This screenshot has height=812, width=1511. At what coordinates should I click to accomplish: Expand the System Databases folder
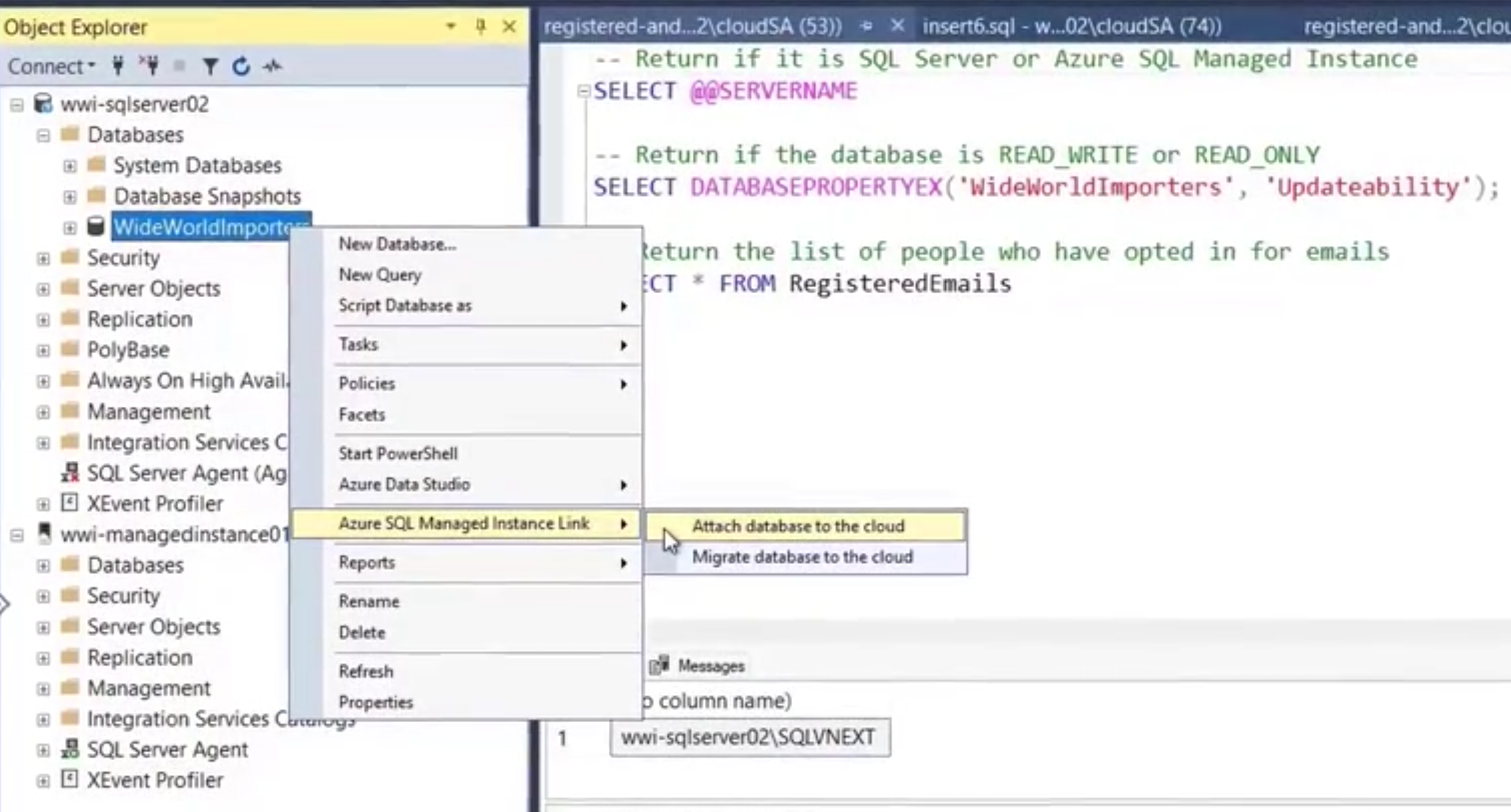coord(69,166)
